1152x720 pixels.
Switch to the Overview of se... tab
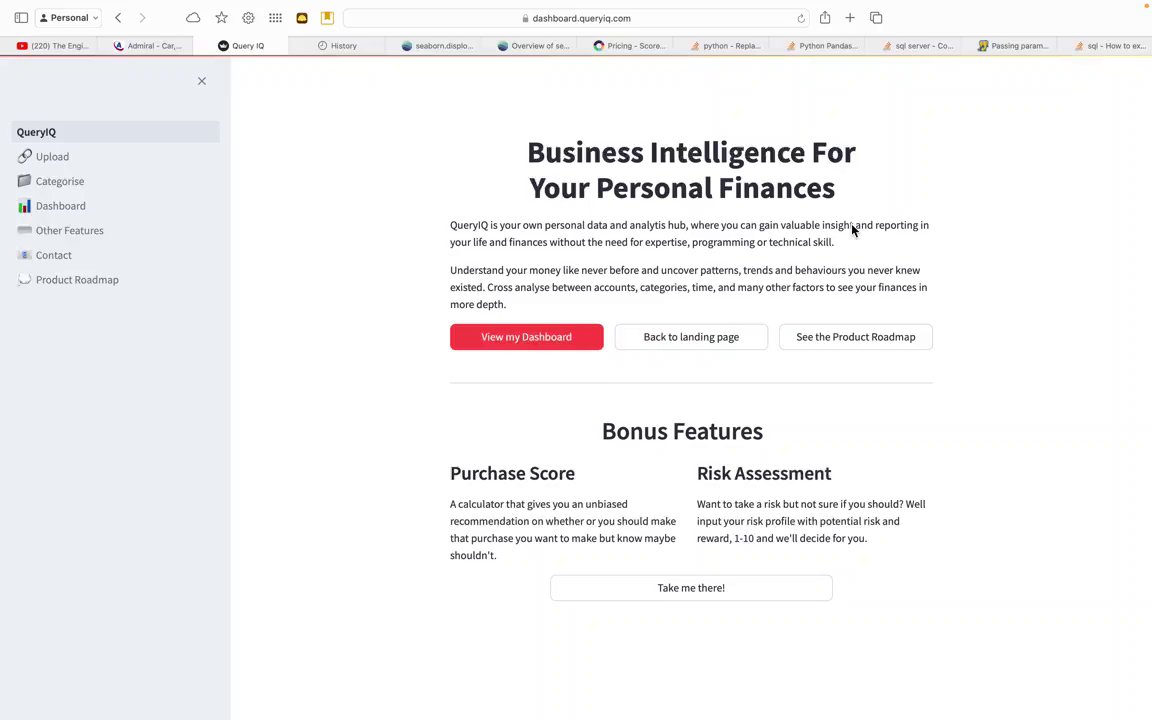[533, 46]
